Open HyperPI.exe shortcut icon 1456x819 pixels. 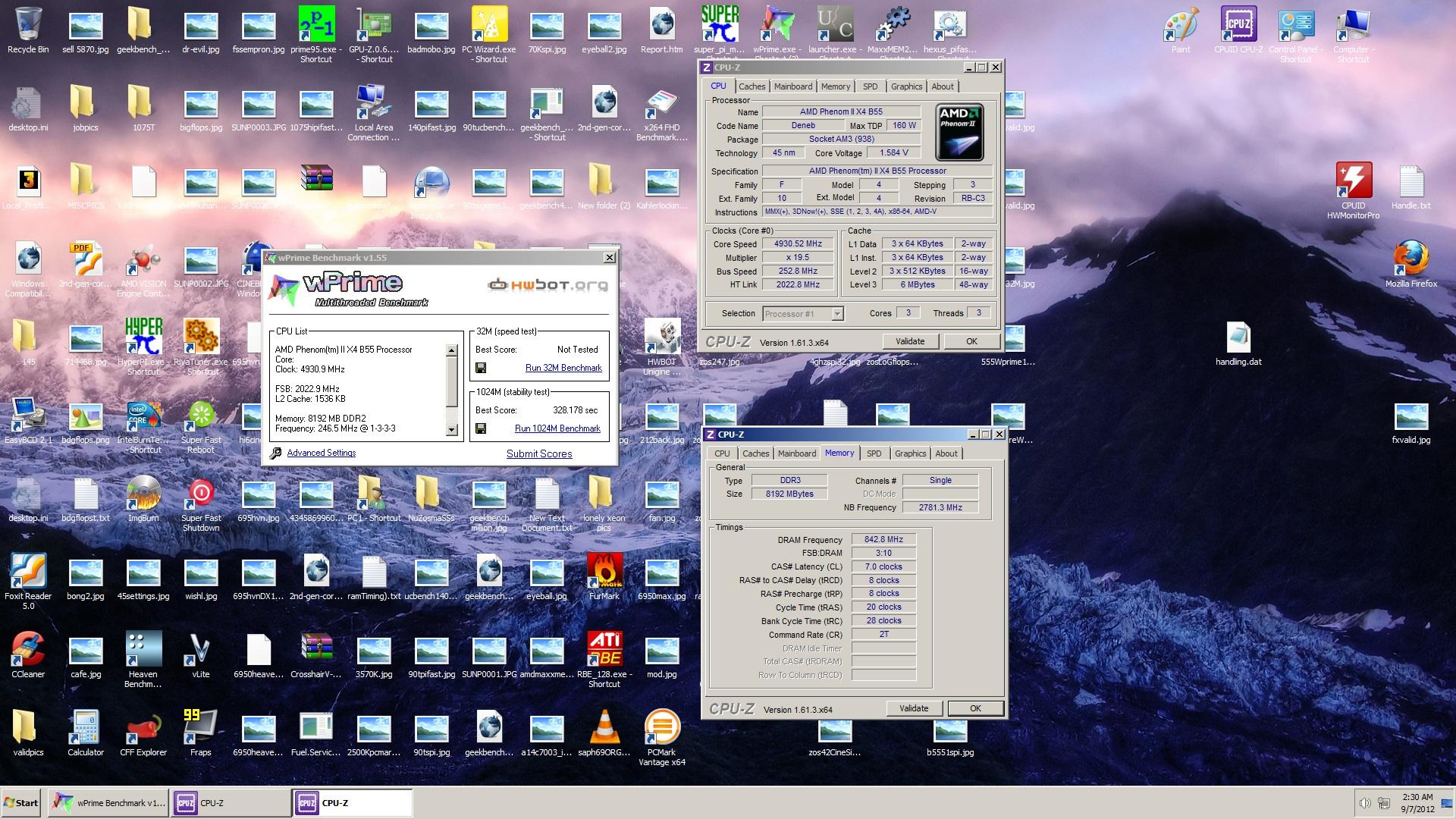click(x=143, y=347)
